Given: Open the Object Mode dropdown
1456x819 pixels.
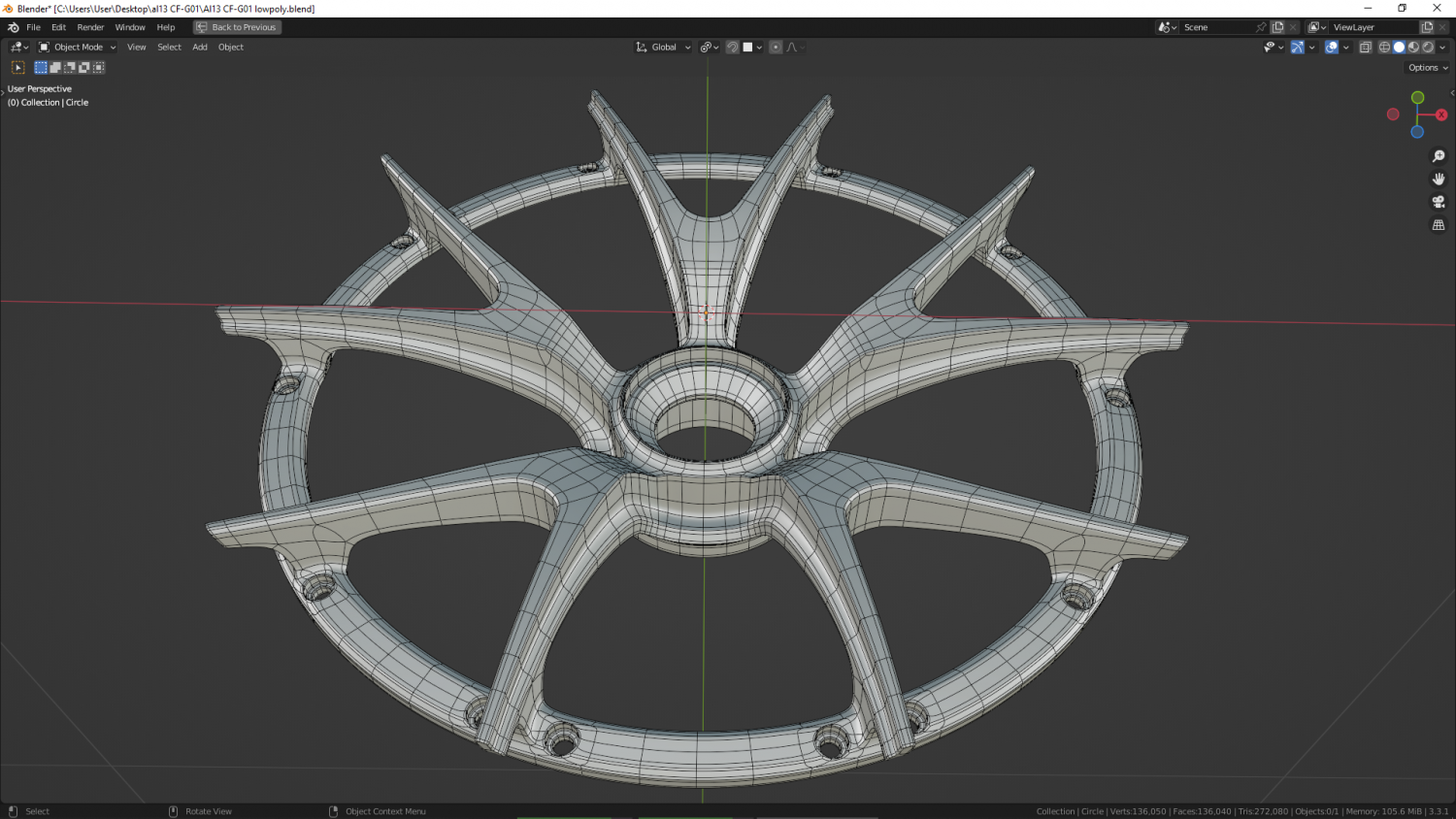Looking at the screenshot, I should click(x=77, y=47).
